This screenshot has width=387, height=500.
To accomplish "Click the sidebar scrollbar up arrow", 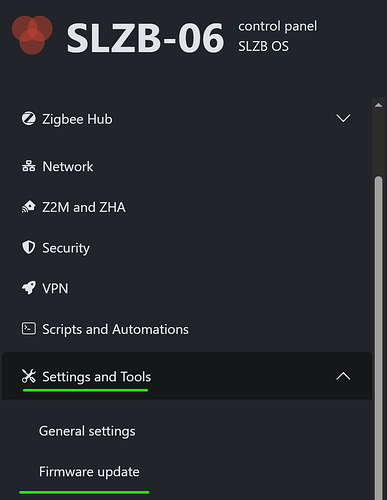I will (378, 105).
